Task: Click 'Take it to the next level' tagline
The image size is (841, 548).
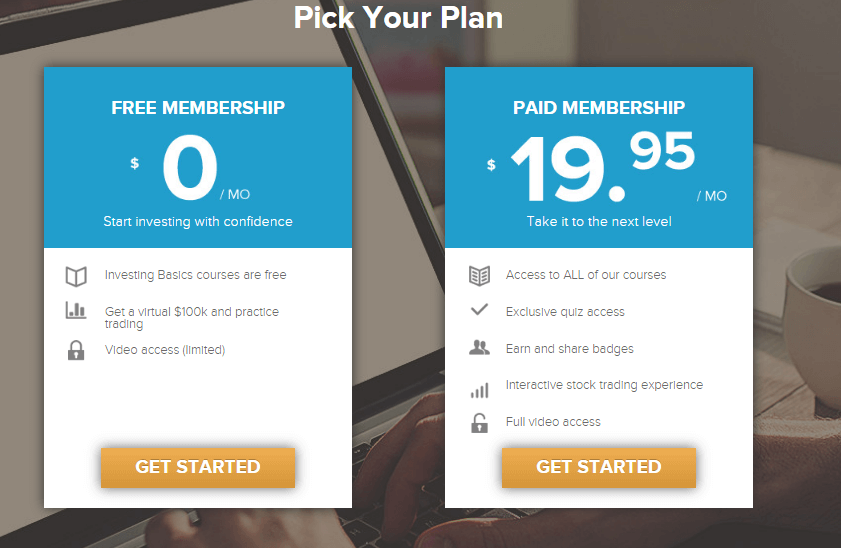Action: point(599,221)
